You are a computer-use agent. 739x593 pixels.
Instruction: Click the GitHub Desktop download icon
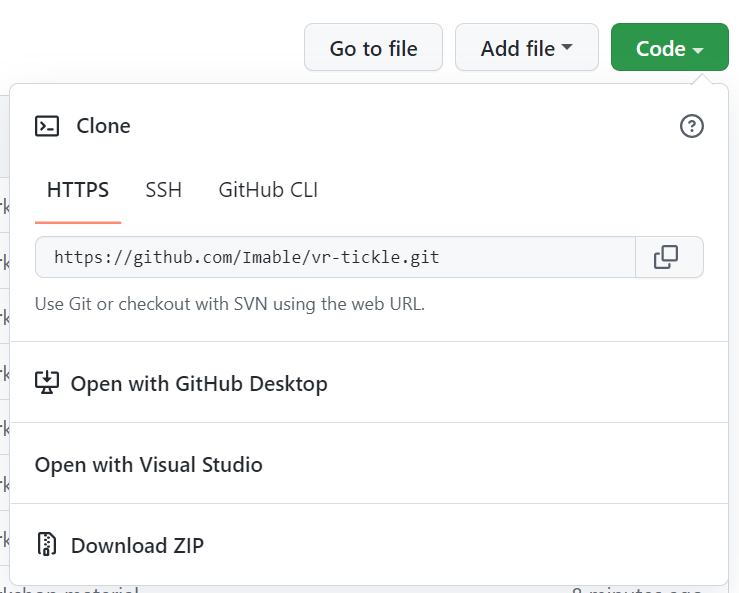pos(47,383)
